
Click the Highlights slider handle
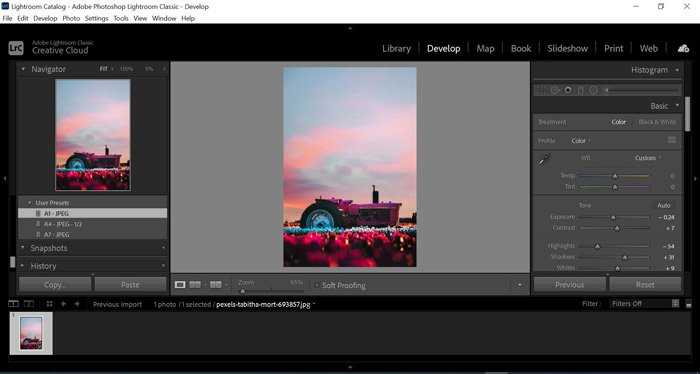597,246
